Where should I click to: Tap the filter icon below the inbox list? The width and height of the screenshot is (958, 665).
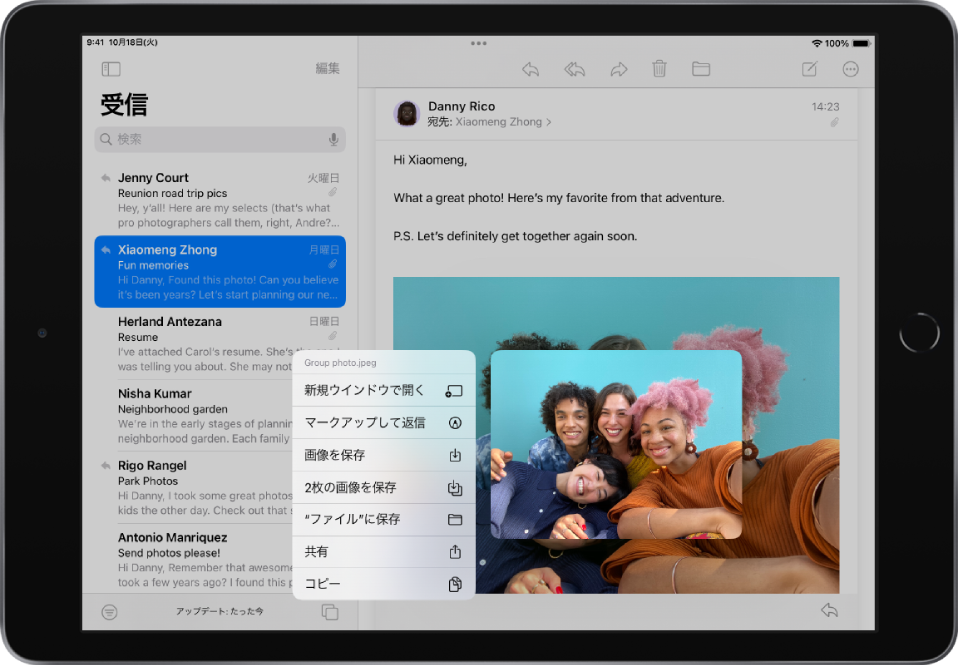[x=108, y=611]
